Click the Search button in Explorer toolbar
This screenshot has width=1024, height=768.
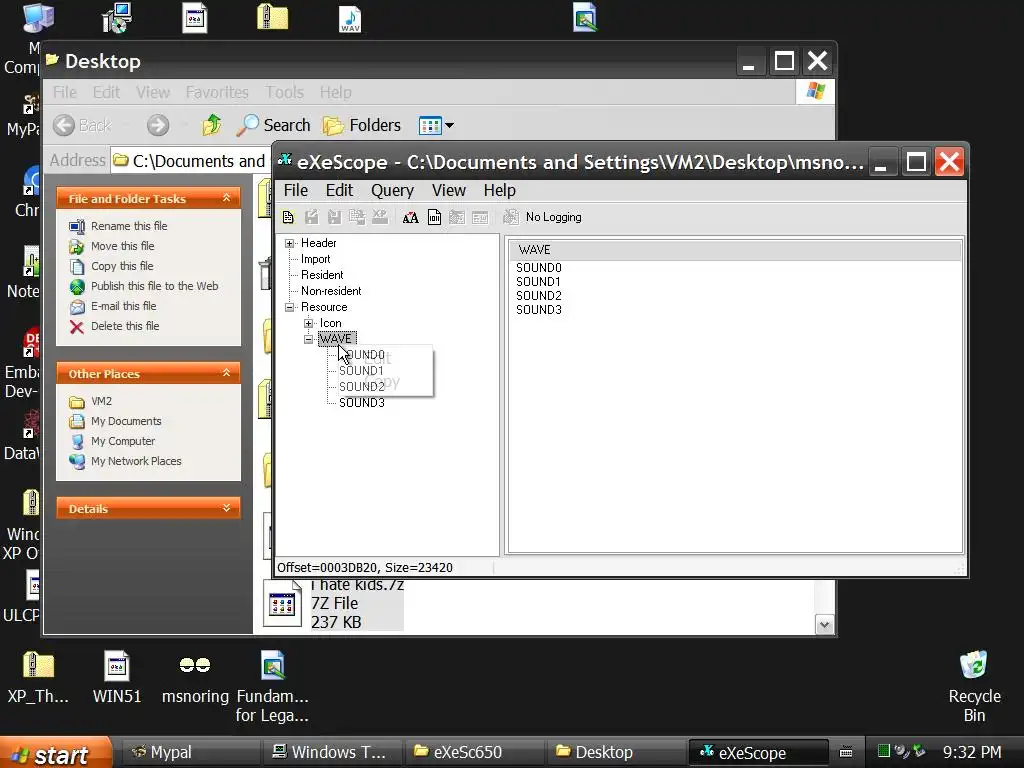point(273,125)
